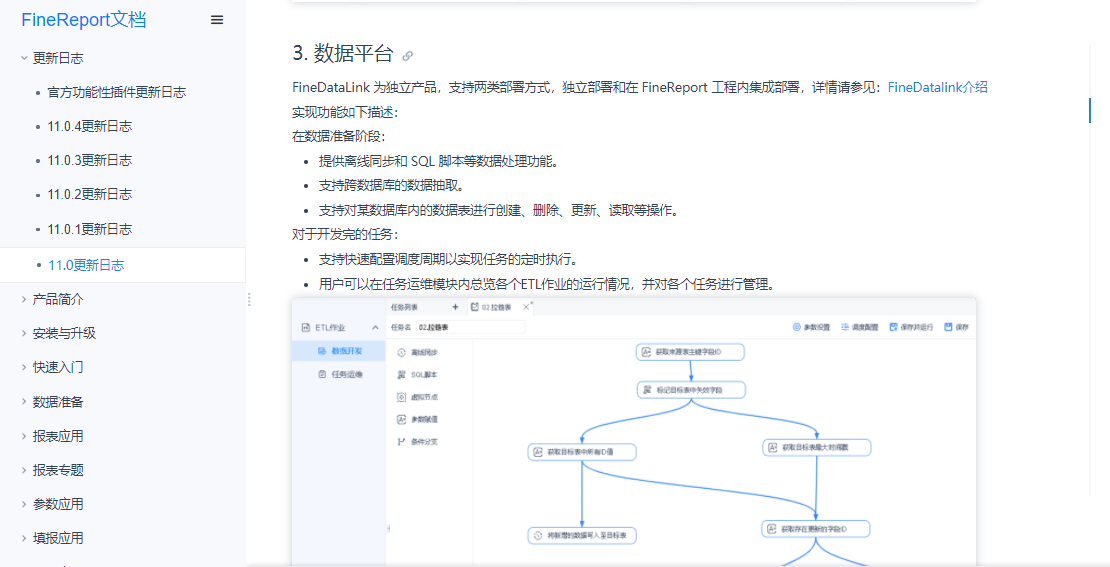Open the 11.0.2更新日志 entry

[90, 194]
